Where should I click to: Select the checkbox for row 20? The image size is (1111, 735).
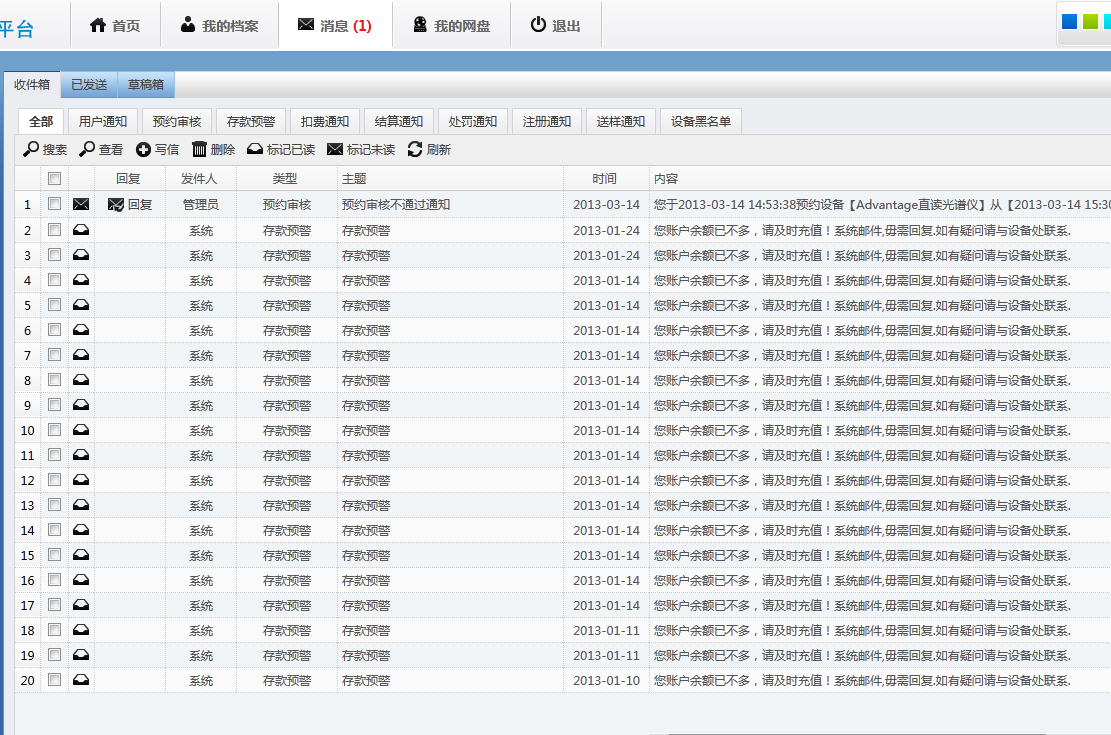(x=55, y=680)
